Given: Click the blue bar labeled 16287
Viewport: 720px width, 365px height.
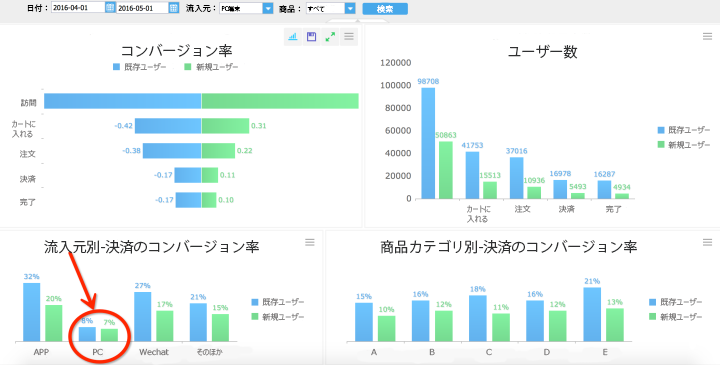Looking at the screenshot, I should coord(604,190).
